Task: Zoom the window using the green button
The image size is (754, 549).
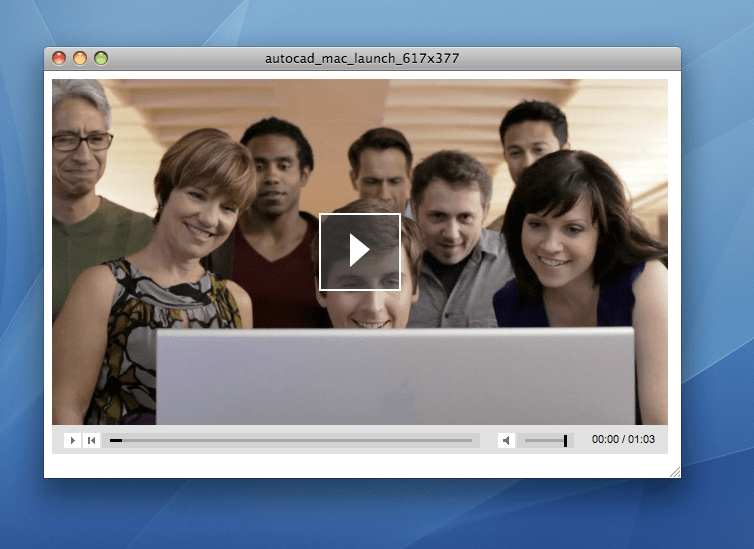Action: tap(101, 58)
